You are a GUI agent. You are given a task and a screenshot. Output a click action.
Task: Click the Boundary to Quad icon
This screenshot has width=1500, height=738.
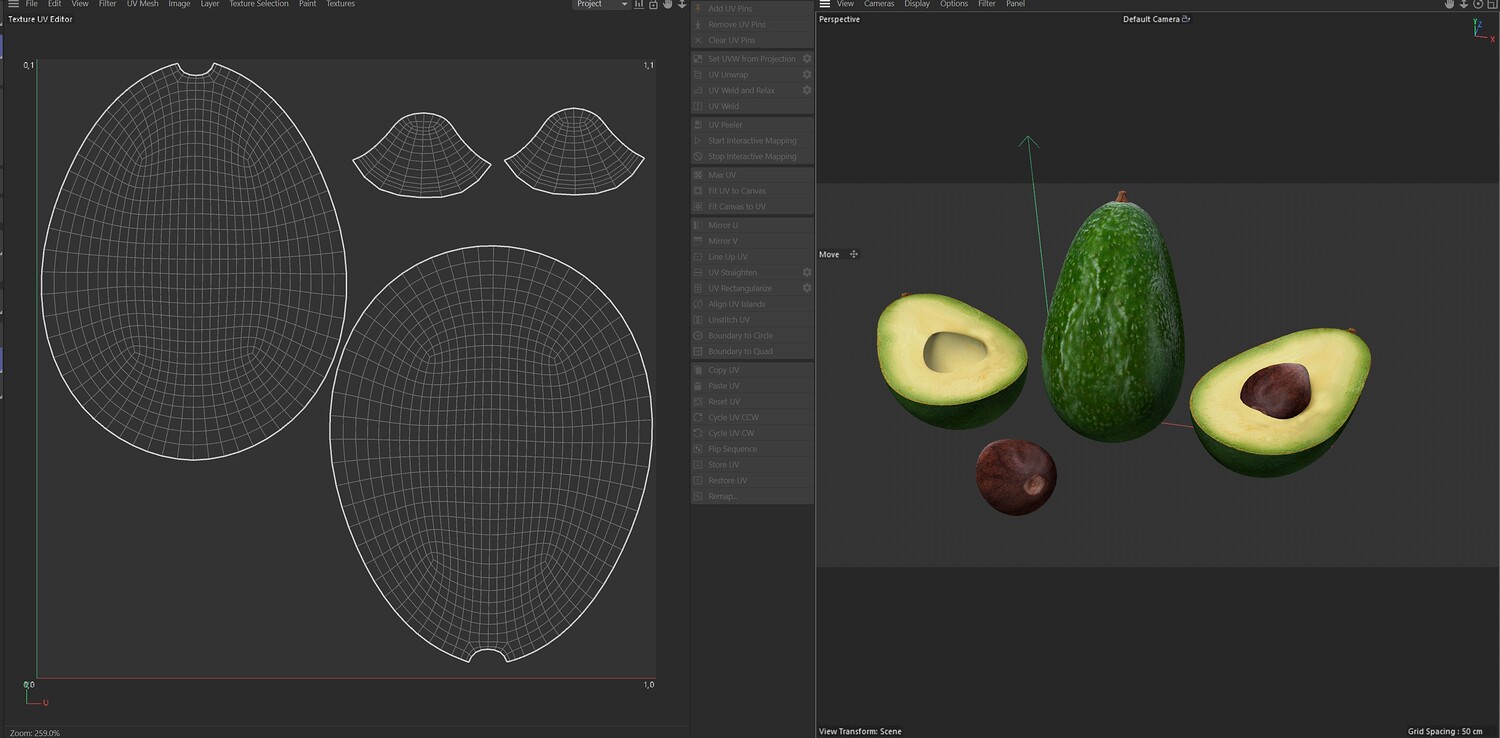tap(698, 352)
